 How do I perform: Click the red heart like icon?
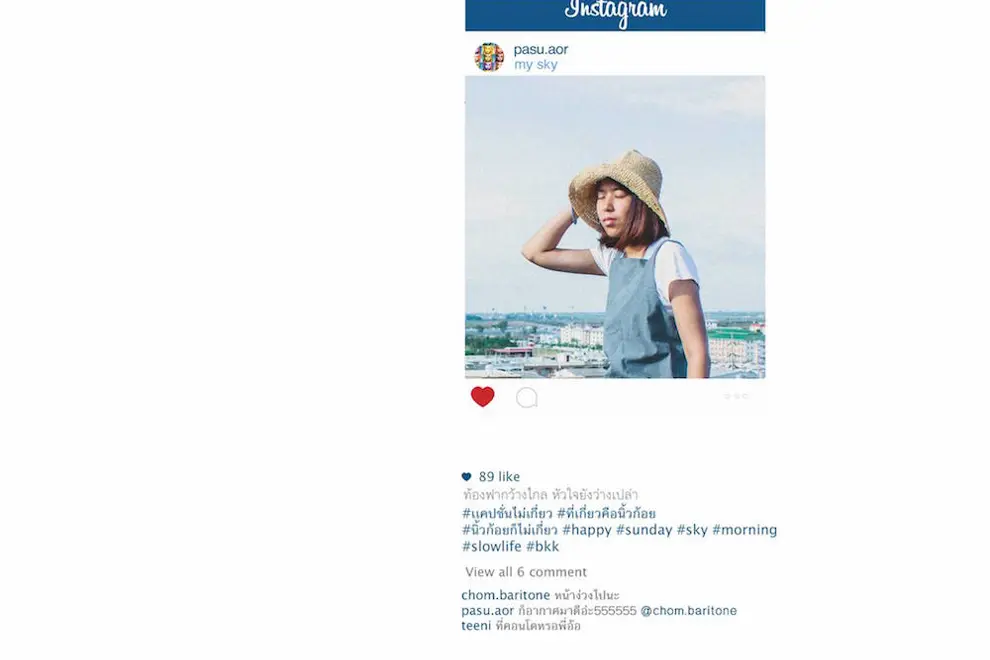coord(482,397)
